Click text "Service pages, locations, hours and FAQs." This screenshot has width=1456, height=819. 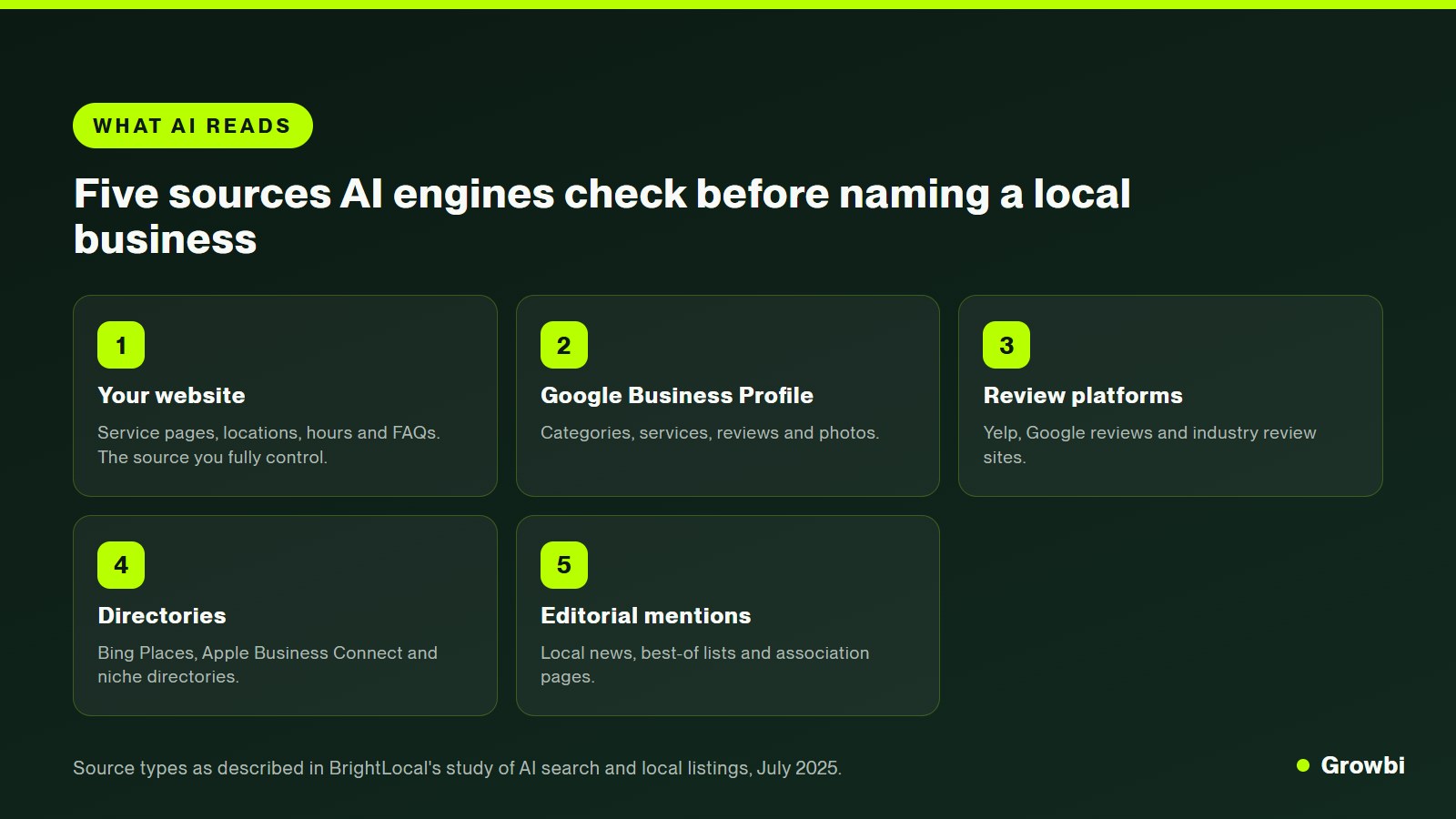pos(268,433)
